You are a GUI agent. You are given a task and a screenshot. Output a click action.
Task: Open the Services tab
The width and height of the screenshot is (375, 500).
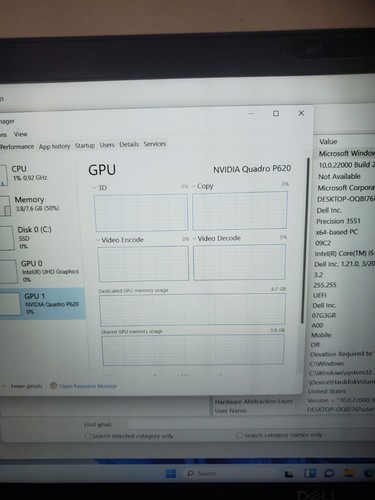click(x=155, y=144)
